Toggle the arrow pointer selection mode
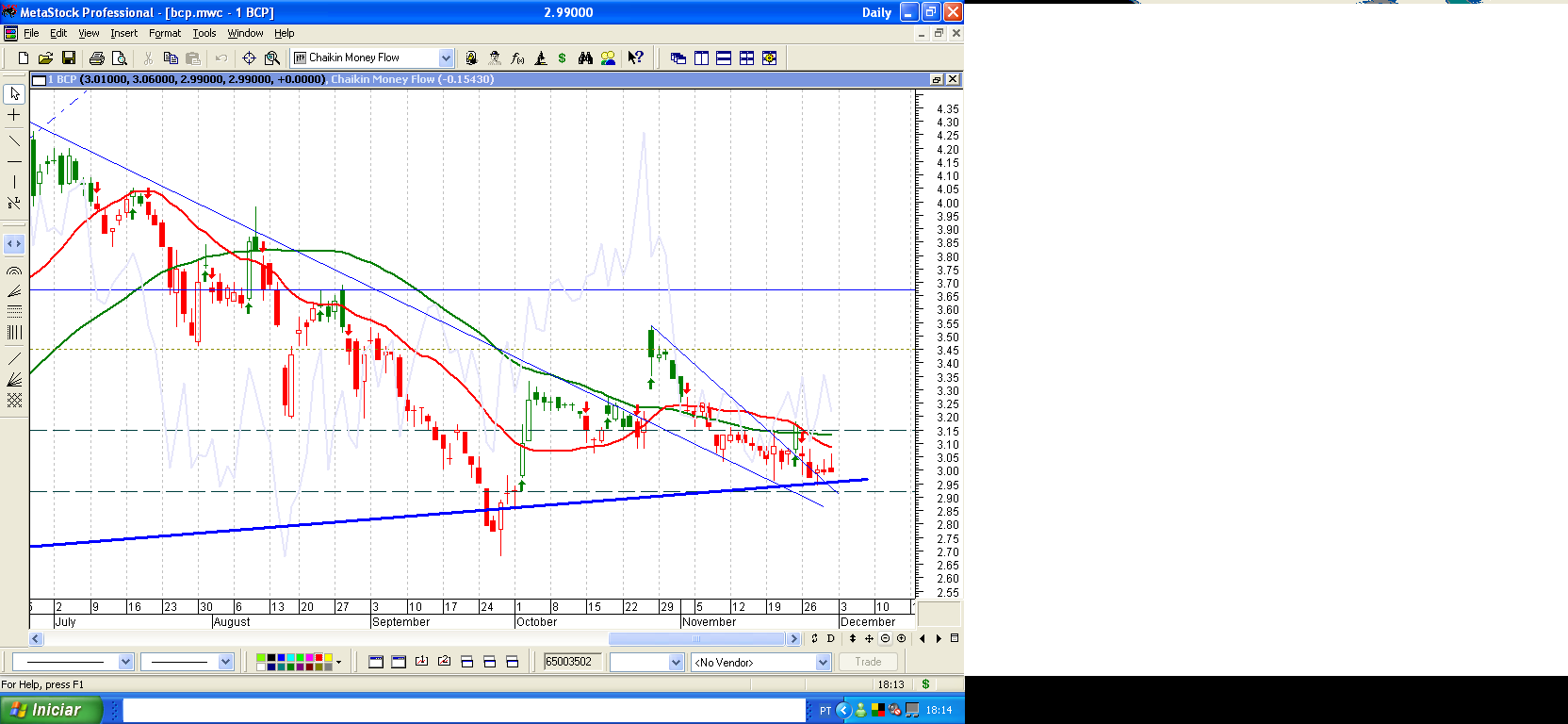The image size is (1568, 724). tap(14, 94)
